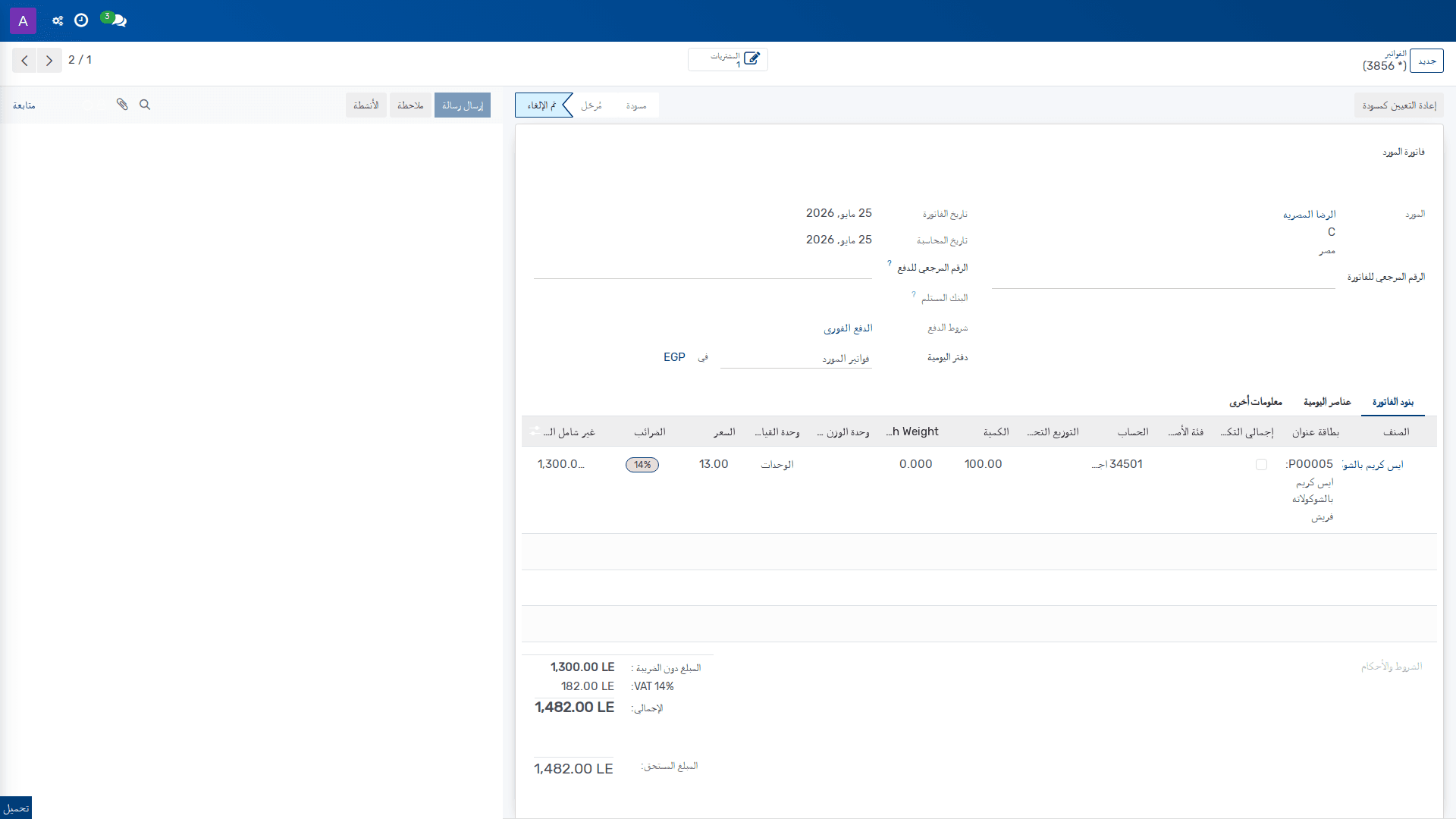Click the payment reference input field
The height and width of the screenshot is (819, 1456).
coord(703,268)
